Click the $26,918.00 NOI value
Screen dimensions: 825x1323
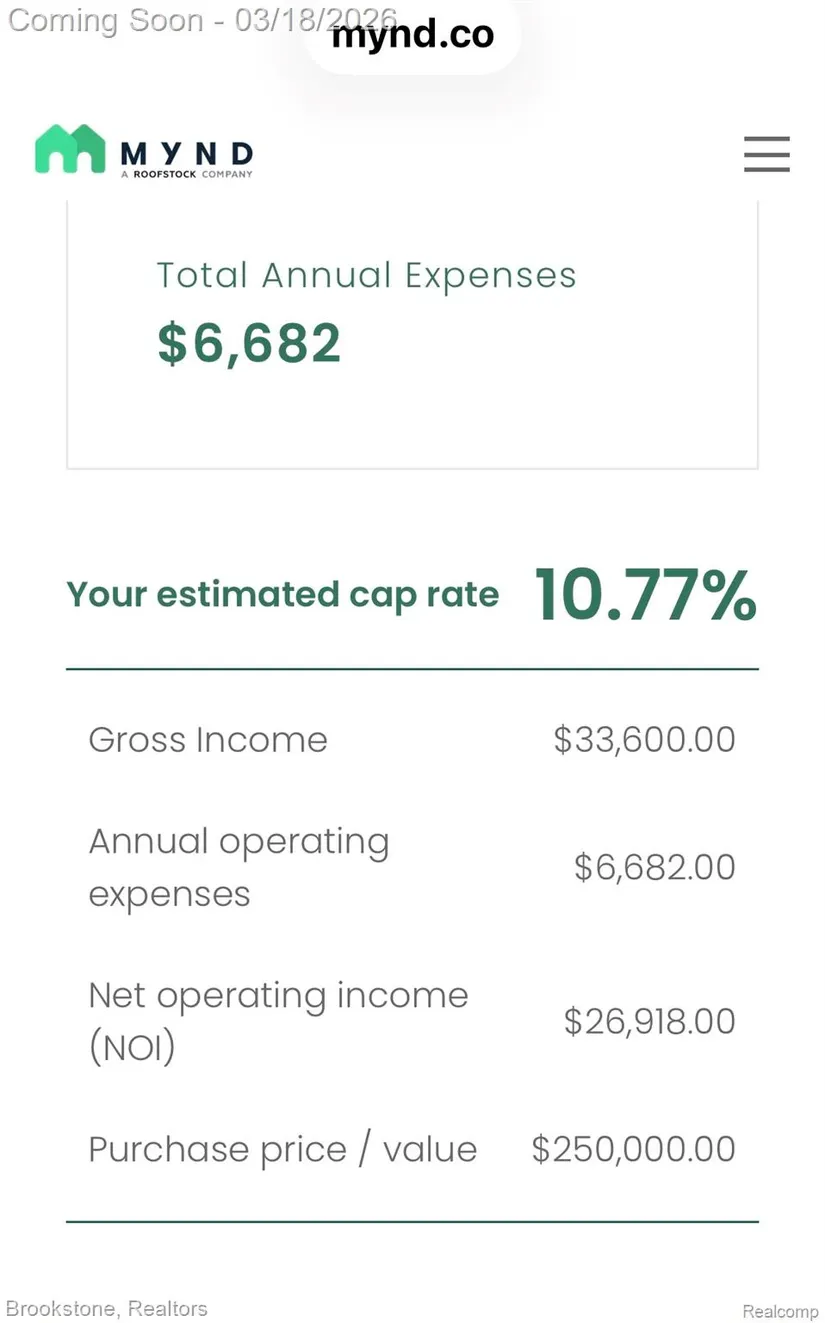click(x=649, y=1021)
